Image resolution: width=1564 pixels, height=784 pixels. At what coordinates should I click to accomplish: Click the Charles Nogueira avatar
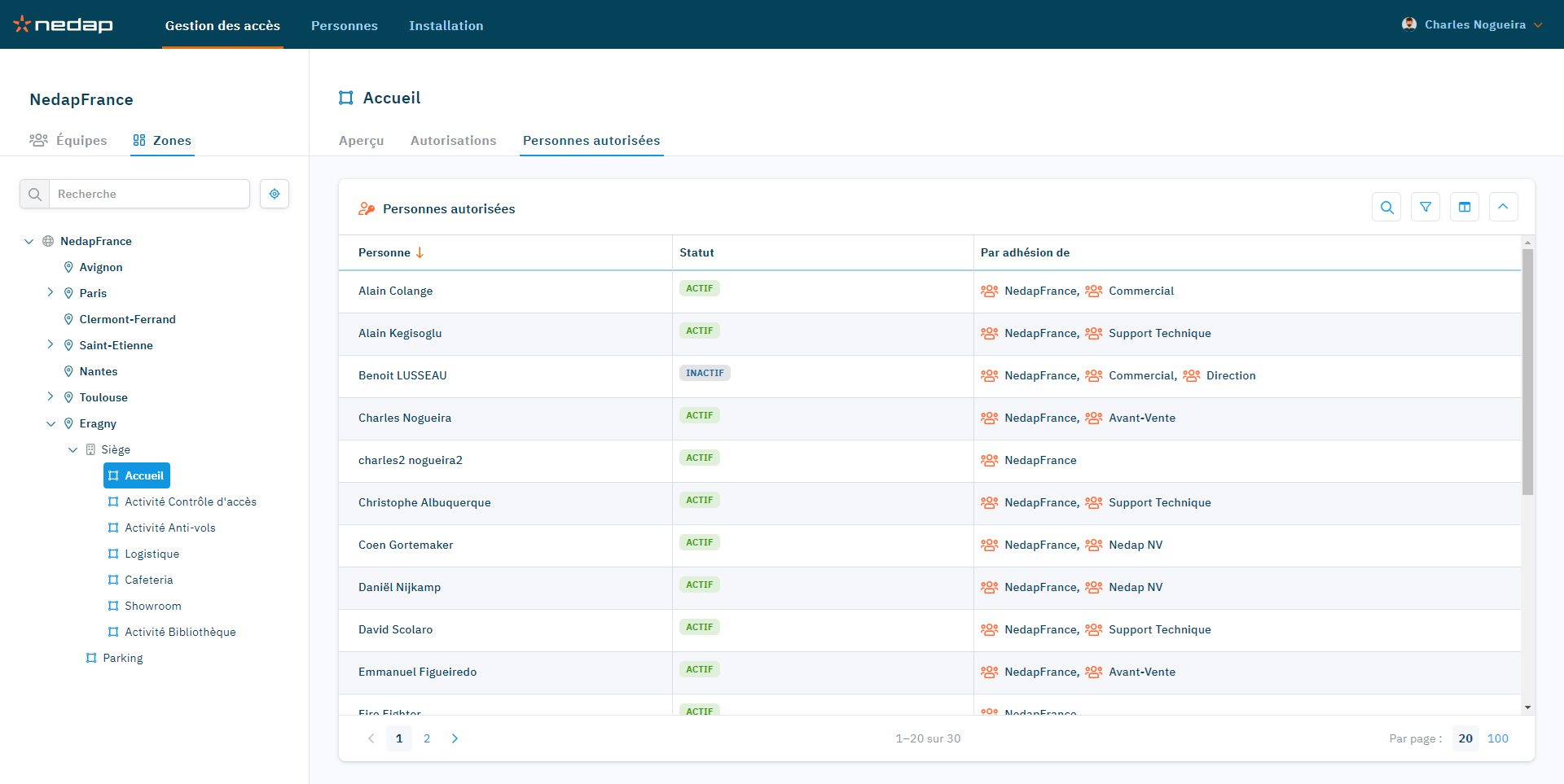click(x=1409, y=24)
